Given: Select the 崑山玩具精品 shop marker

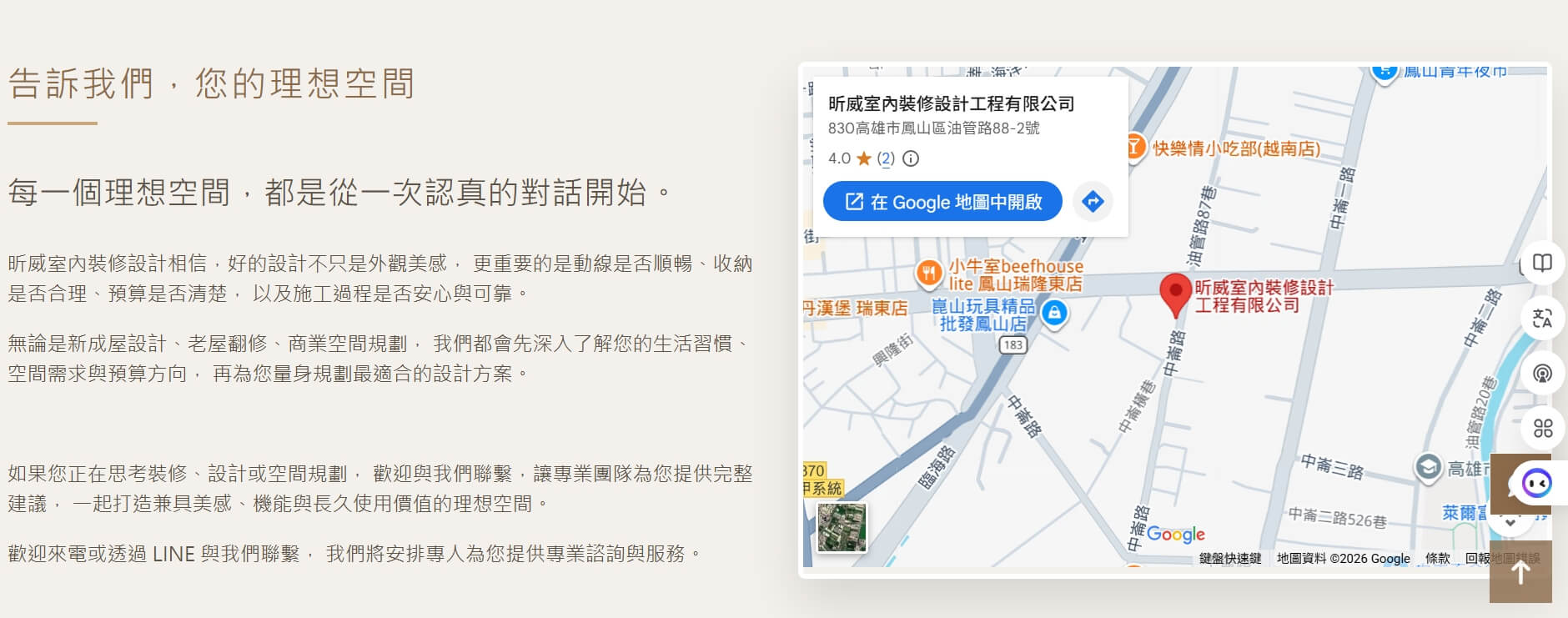Looking at the screenshot, I should pyautogui.click(x=1054, y=314).
